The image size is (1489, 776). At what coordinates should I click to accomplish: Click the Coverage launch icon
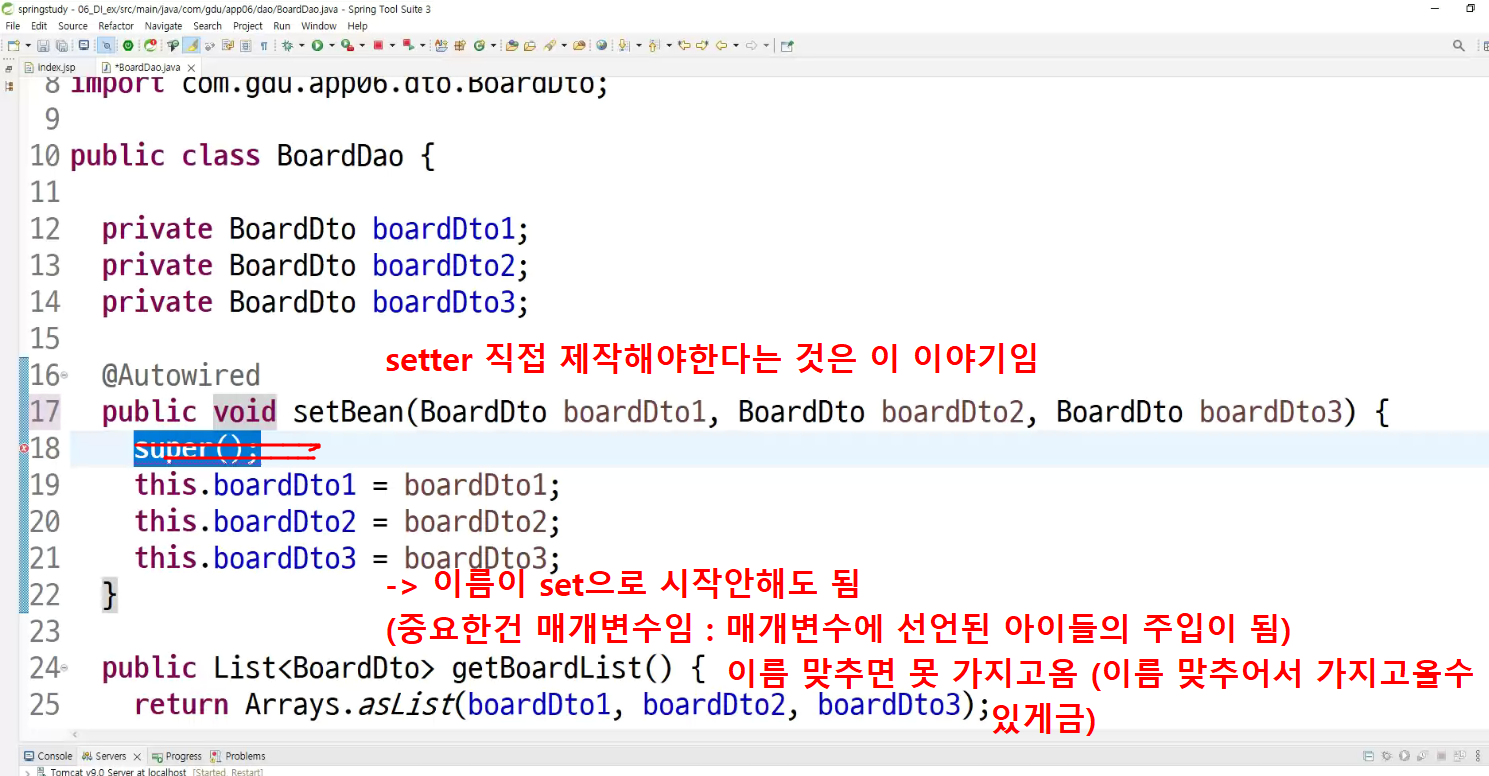click(x=347, y=45)
